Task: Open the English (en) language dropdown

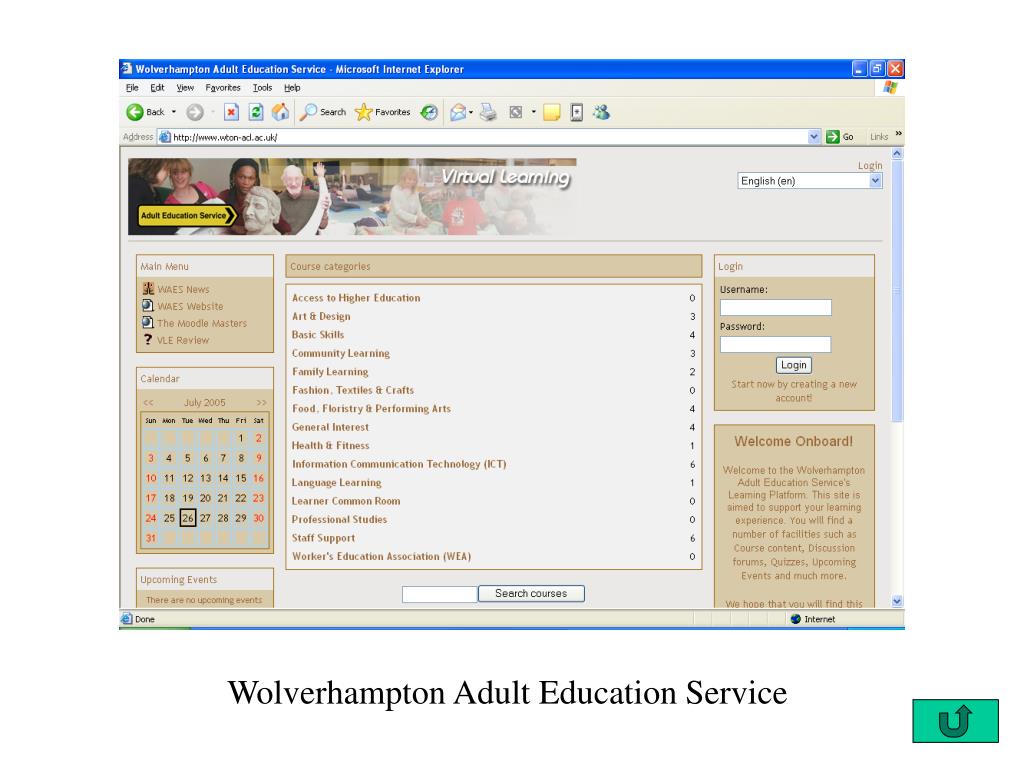Action: pos(810,181)
